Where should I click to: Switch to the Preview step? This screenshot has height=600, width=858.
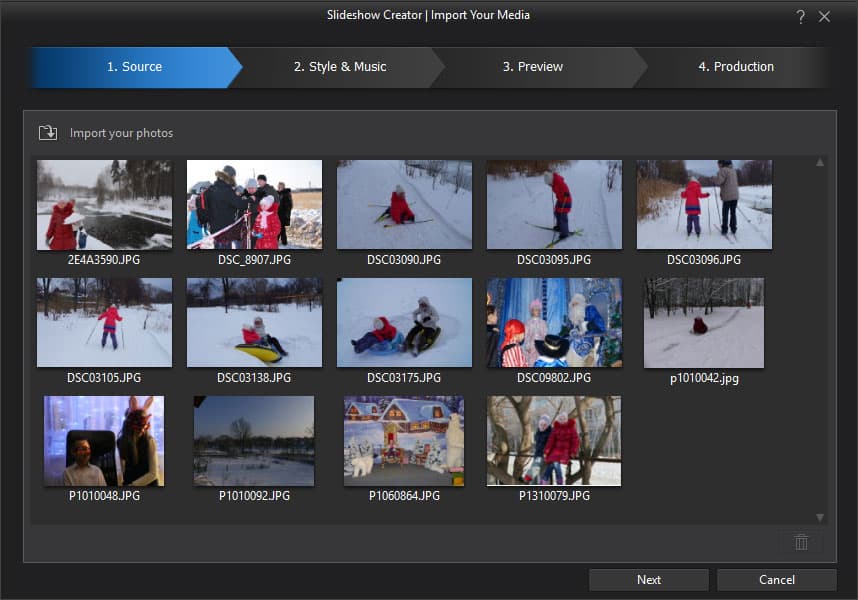tap(532, 67)
